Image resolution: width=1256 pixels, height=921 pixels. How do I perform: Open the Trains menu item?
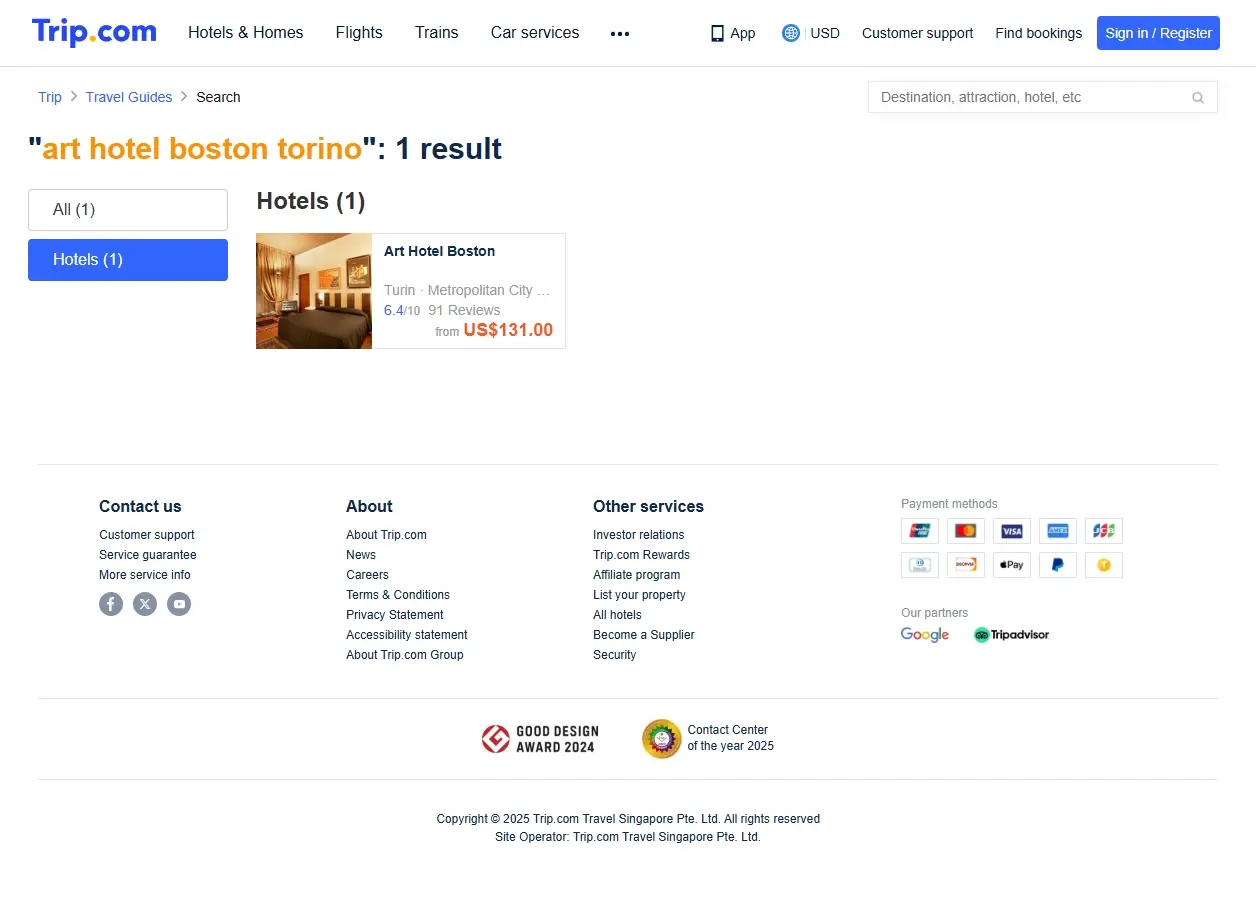click(x=437, y=33)
